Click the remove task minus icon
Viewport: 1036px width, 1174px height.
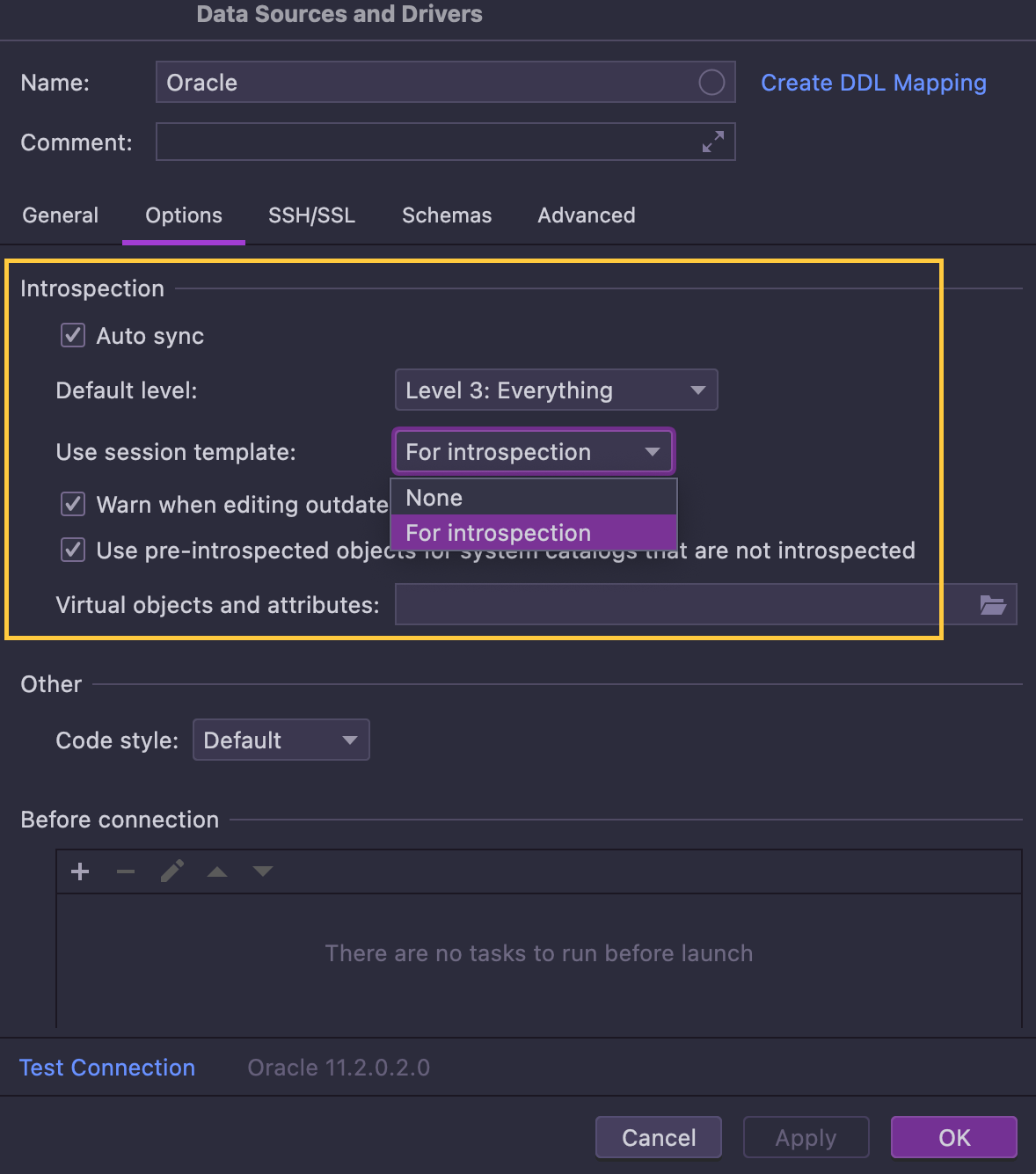(x=126, y=871)
